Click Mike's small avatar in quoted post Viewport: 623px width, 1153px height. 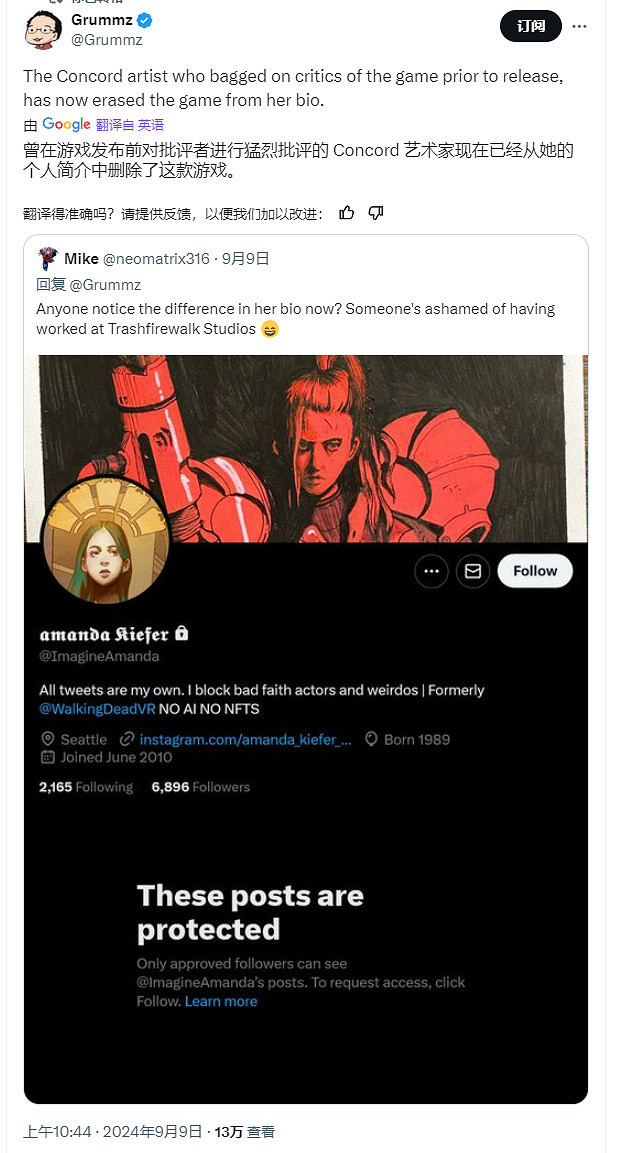(x=48, y=259)
